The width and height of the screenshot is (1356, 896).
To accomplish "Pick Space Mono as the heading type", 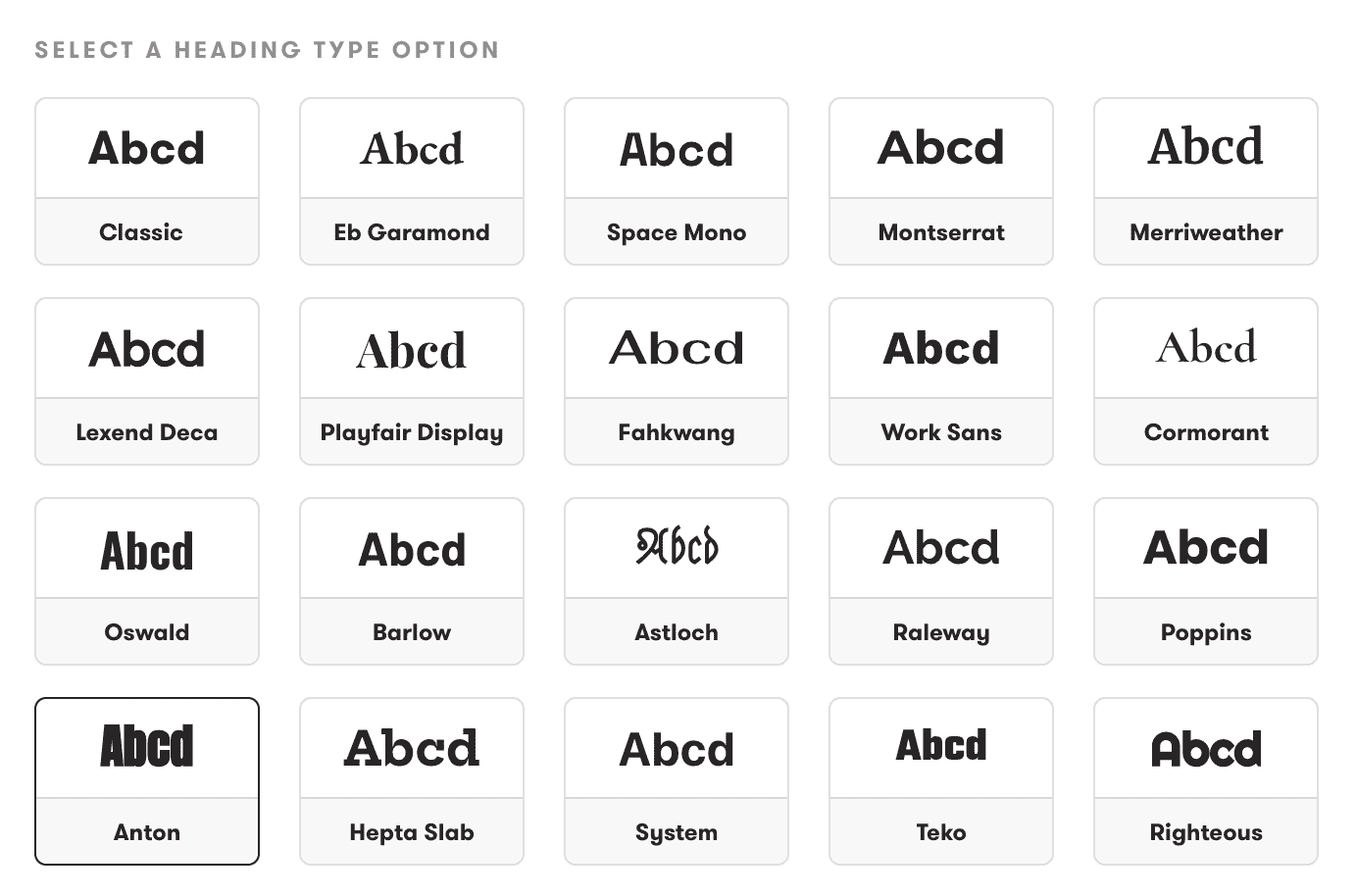I will click(677, 181).
